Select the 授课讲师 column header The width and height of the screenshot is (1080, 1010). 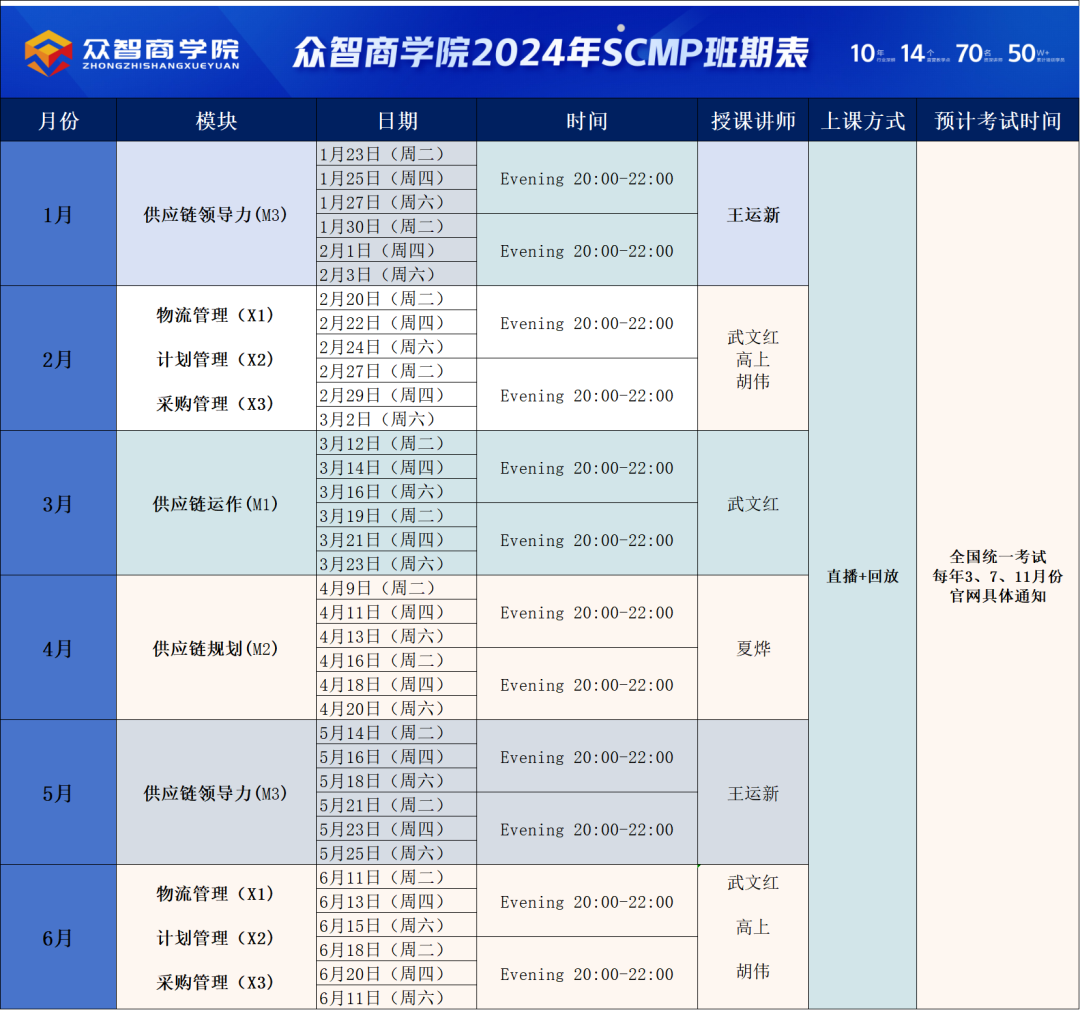click(753, 121)
